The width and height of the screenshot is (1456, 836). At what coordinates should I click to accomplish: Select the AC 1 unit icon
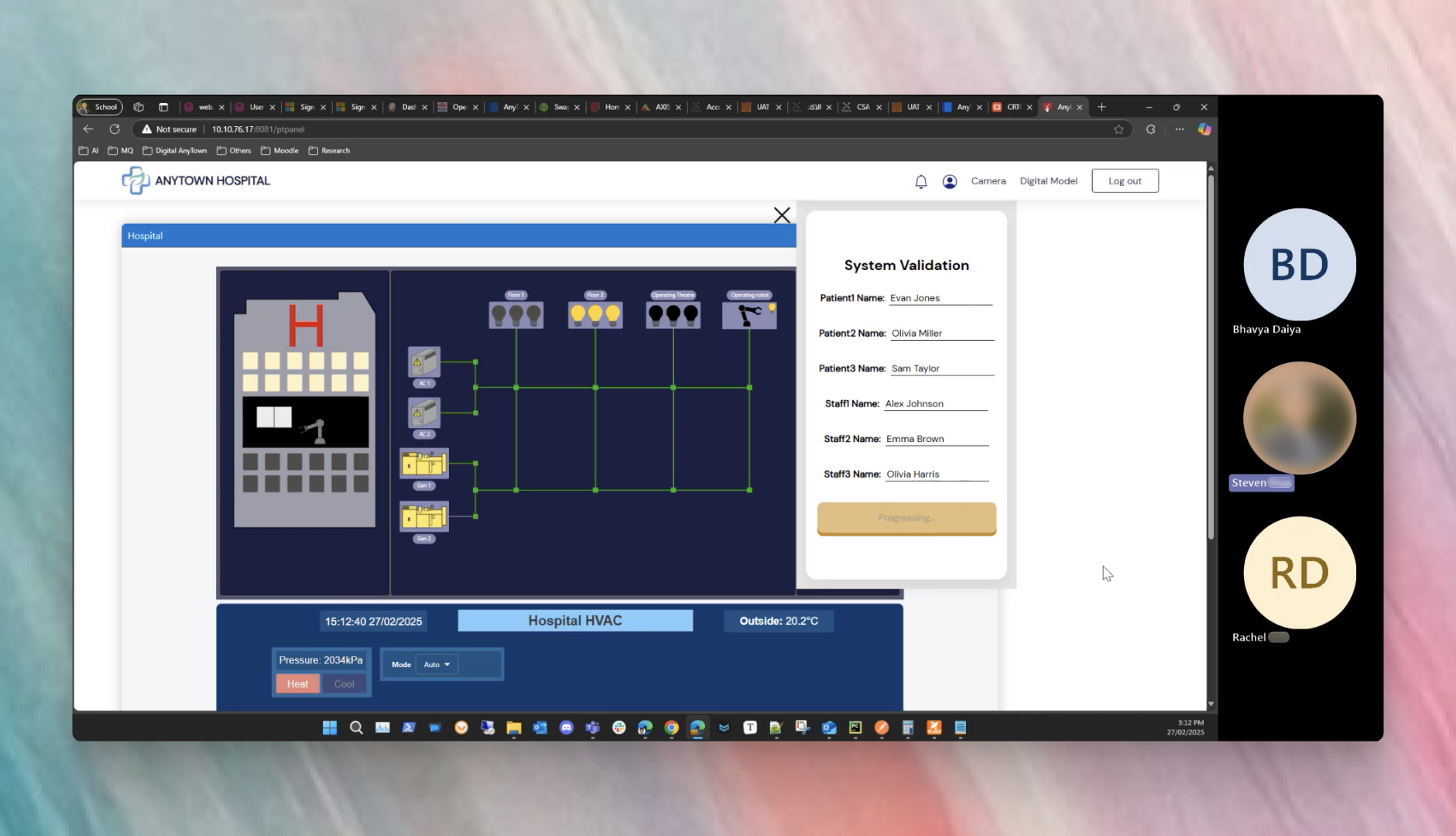(x=423, y=364)
